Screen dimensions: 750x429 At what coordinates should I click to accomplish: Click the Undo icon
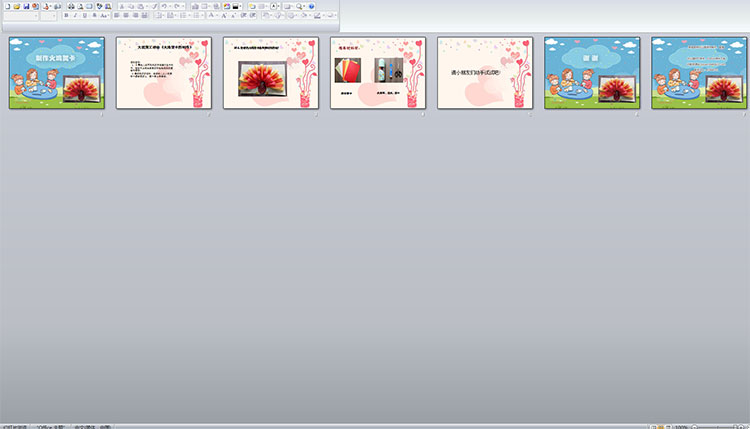164,7
